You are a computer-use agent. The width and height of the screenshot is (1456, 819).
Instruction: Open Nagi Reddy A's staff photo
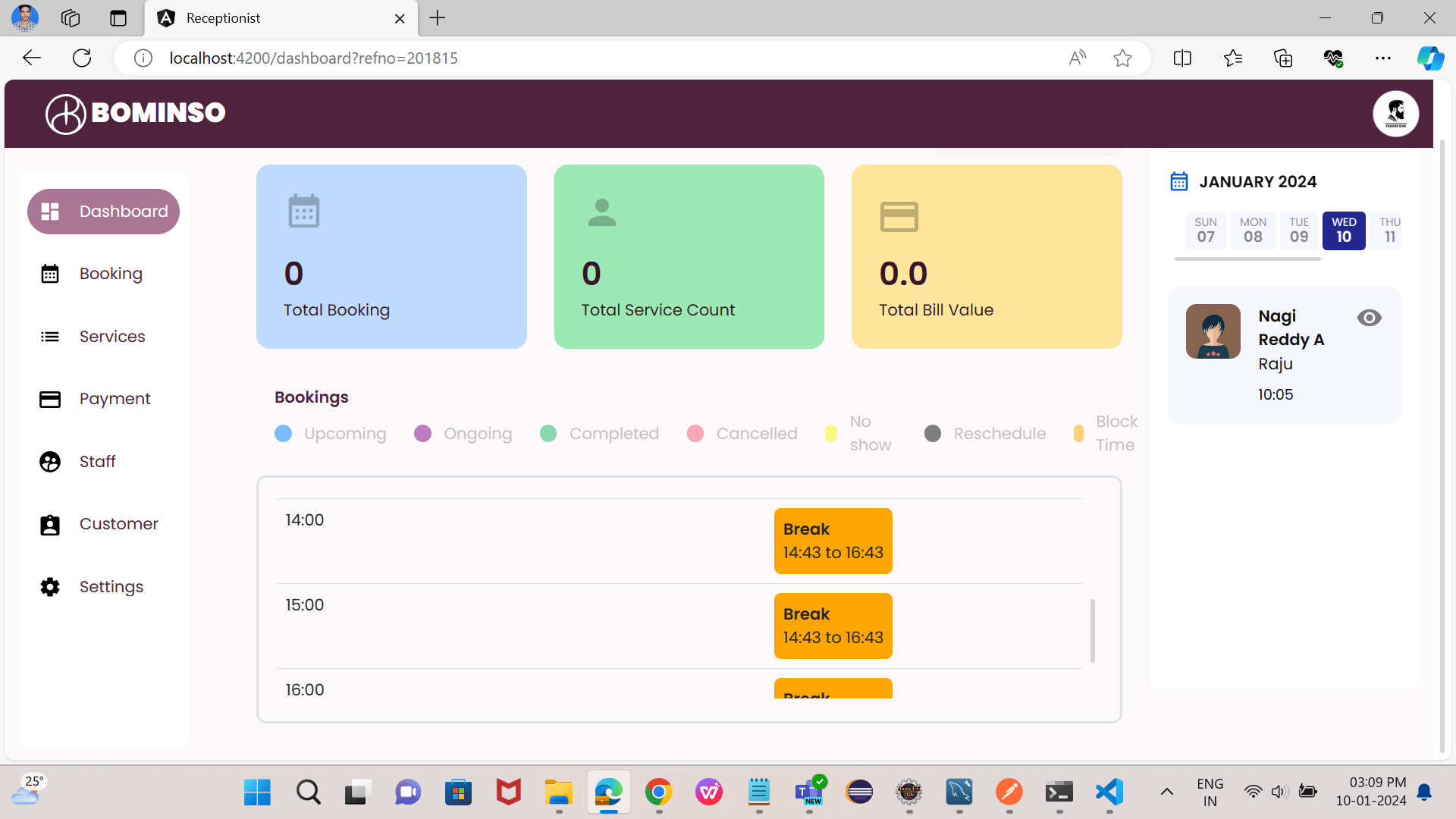point(1213,331)
